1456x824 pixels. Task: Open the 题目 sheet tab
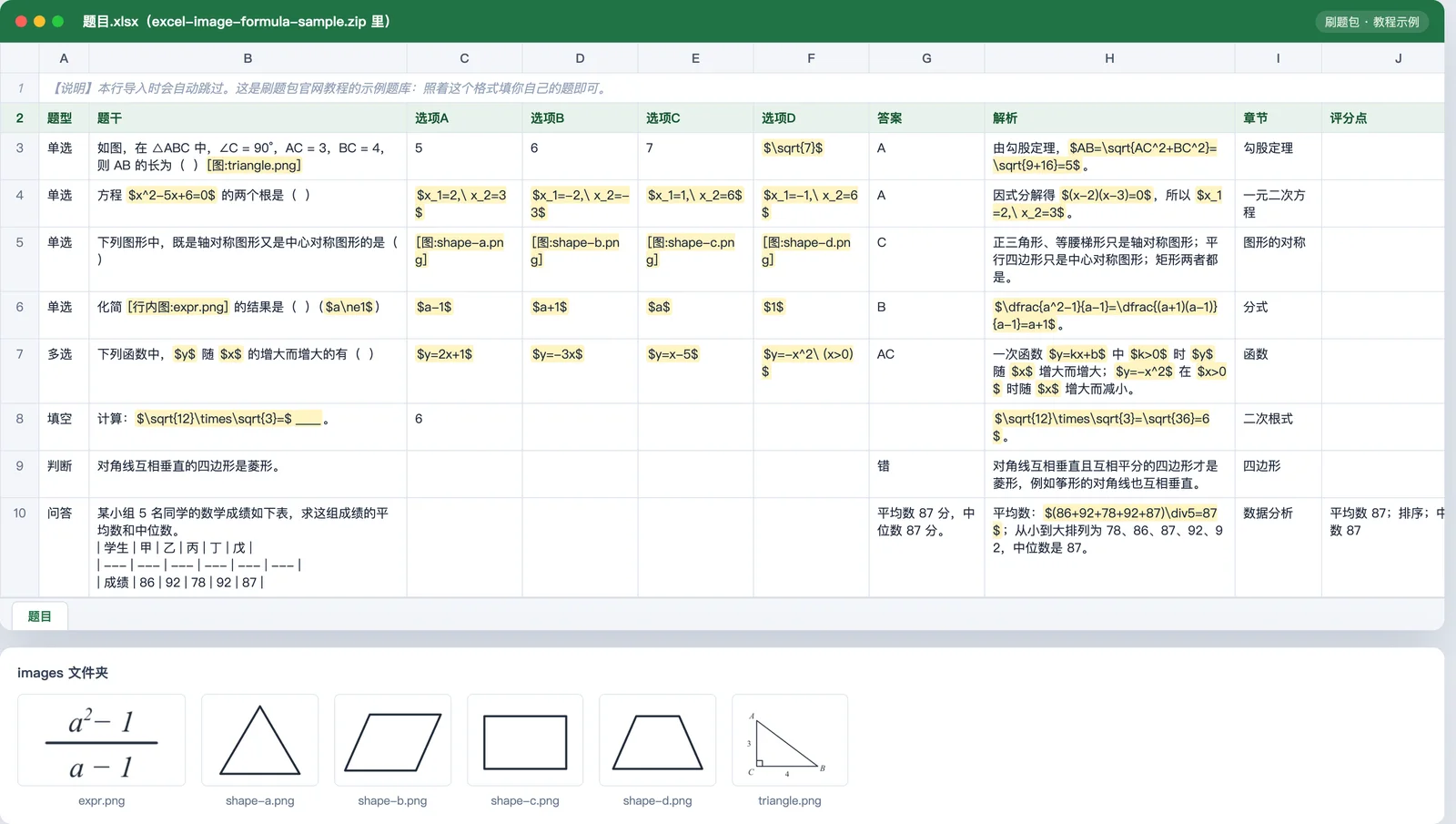tap(40, 616)
